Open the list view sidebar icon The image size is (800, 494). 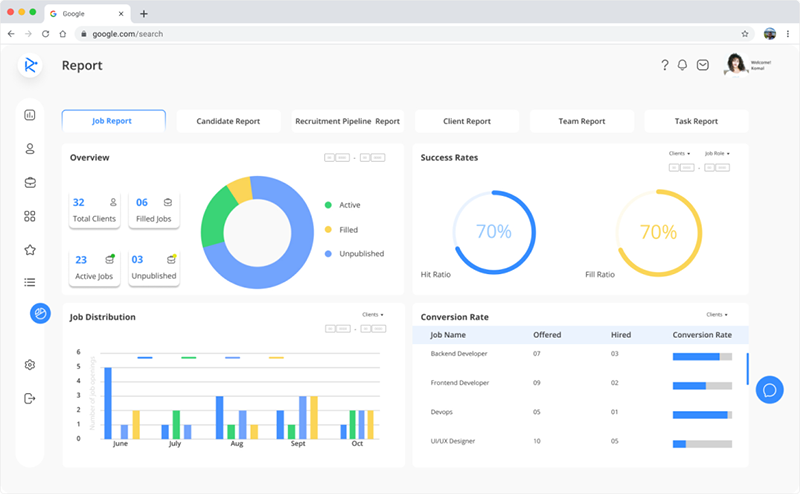click(x=30, y=282)
